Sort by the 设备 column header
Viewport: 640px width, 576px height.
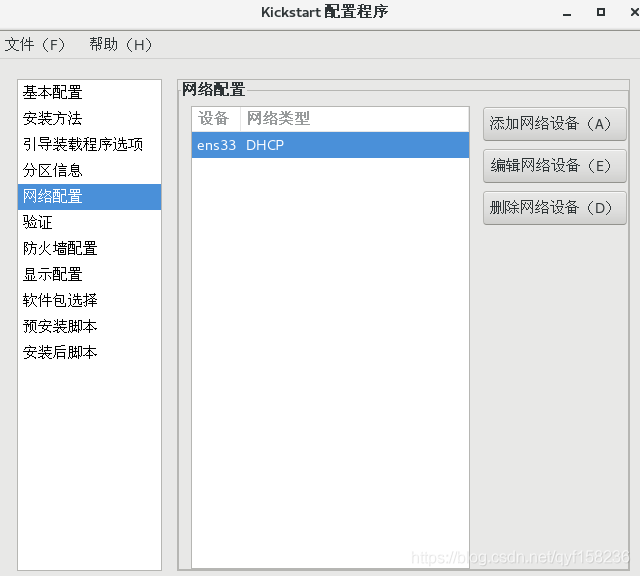pos(216,119)
